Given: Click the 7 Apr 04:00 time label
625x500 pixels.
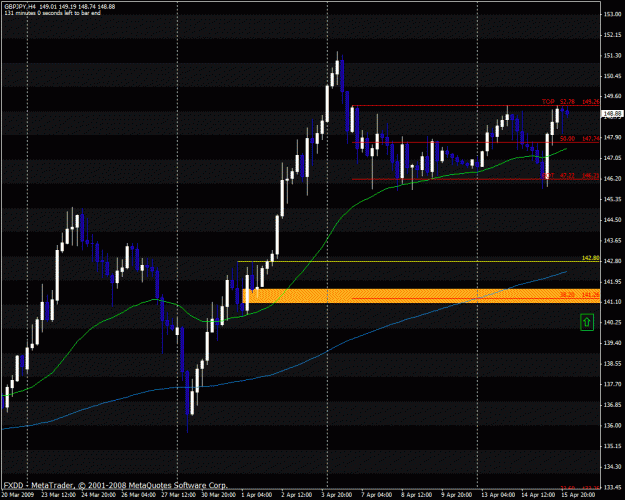Looking at the screenshot, I should pyautogui.click(x=377, y=495).
